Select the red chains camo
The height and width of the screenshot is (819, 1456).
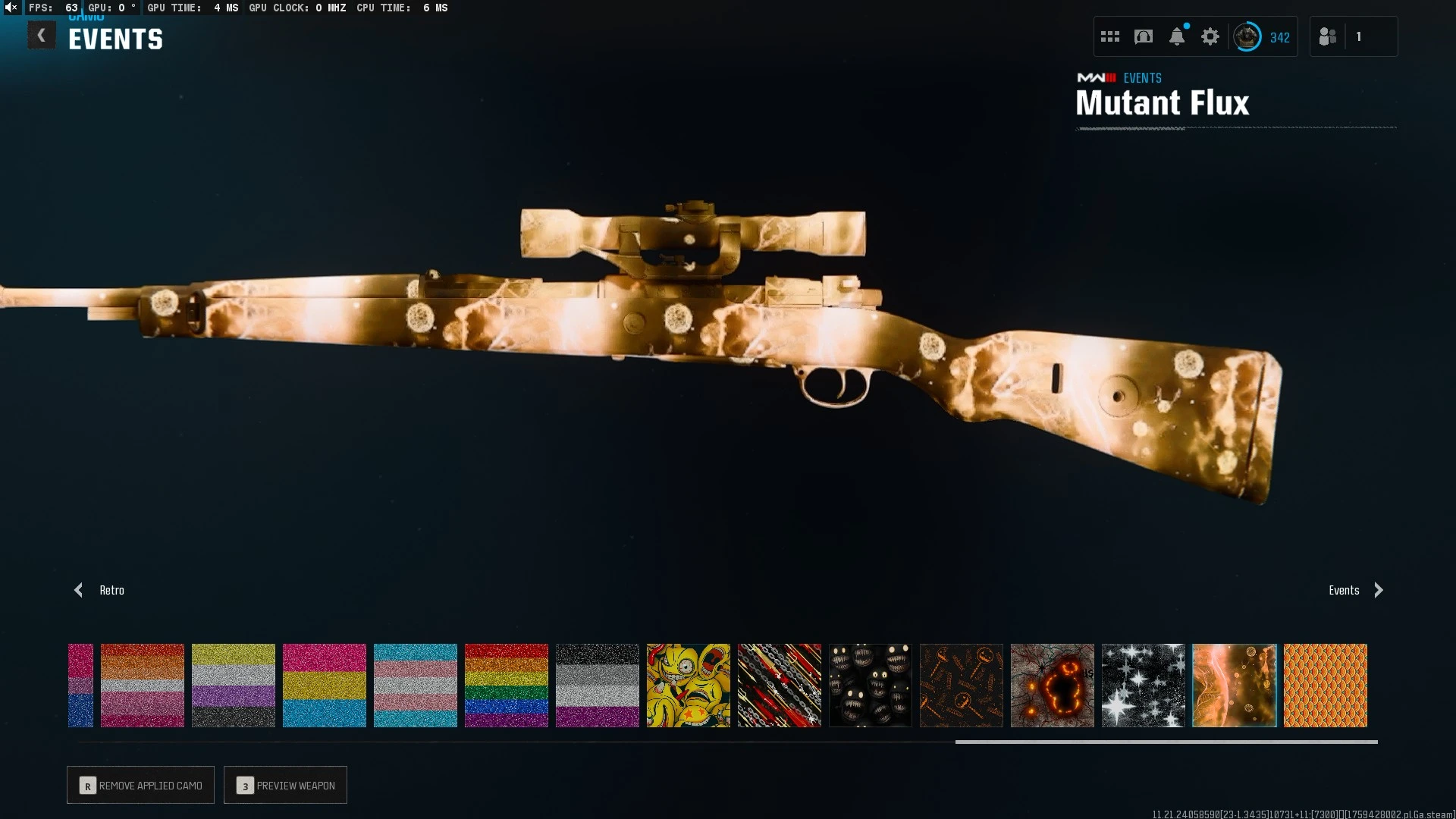(x=780, y=686)
